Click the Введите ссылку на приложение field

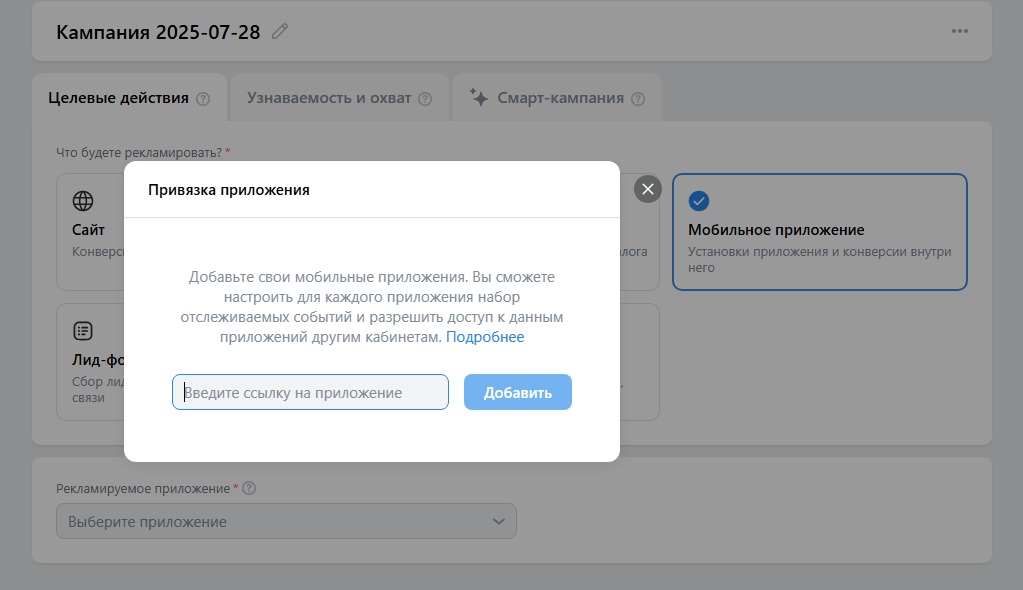(311, 392)
